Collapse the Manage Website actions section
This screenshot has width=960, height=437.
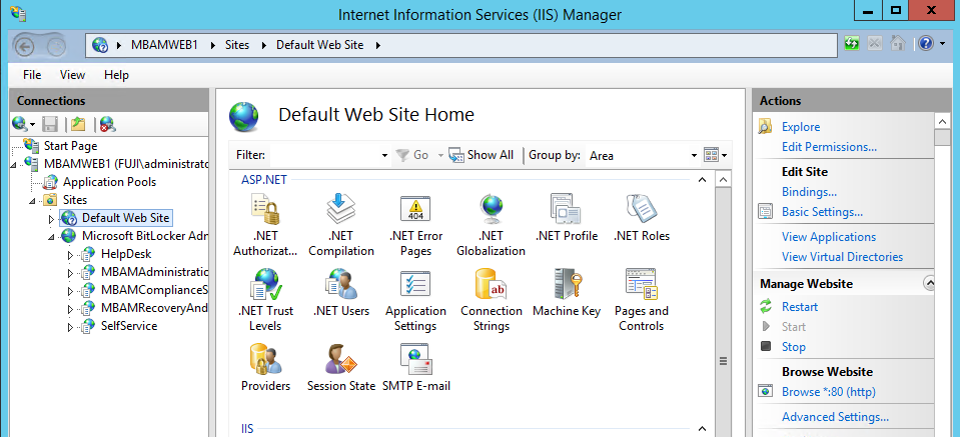pos(929,283)
